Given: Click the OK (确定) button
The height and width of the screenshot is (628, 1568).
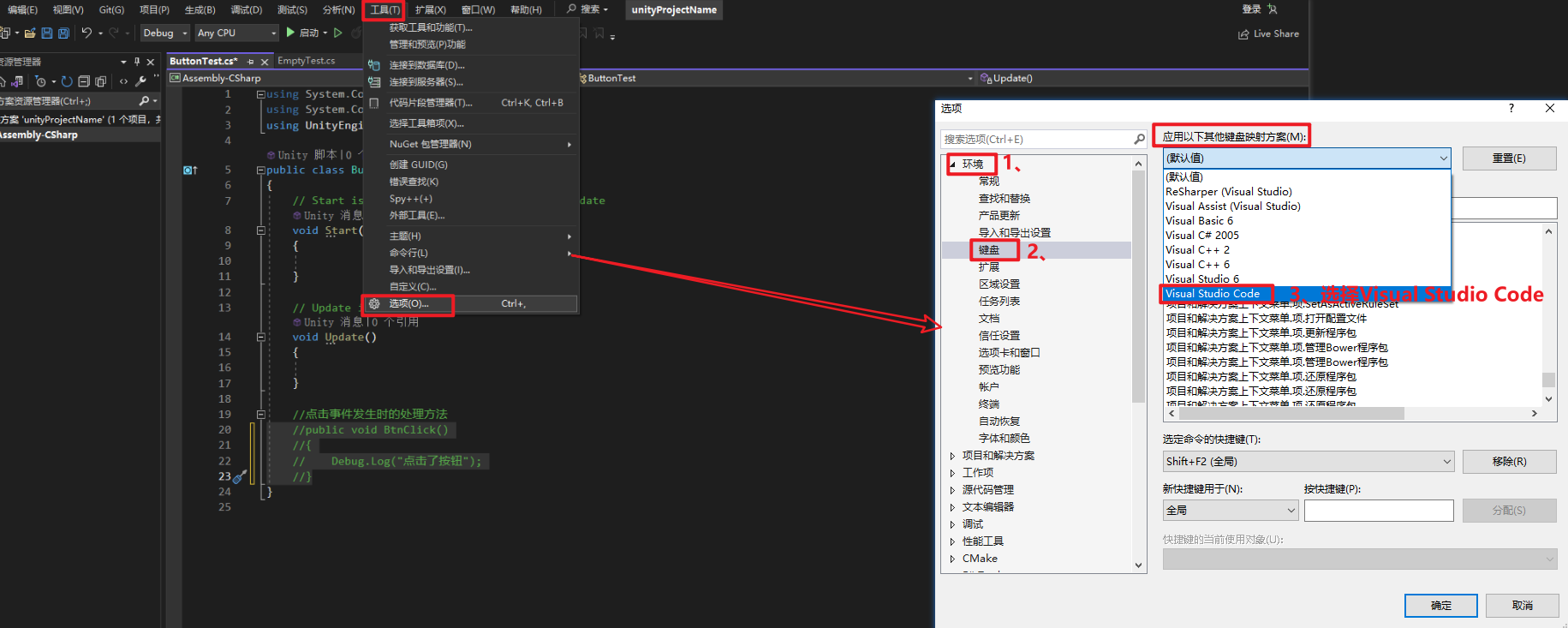Looking at the screenshot, I should (1441, 606).
